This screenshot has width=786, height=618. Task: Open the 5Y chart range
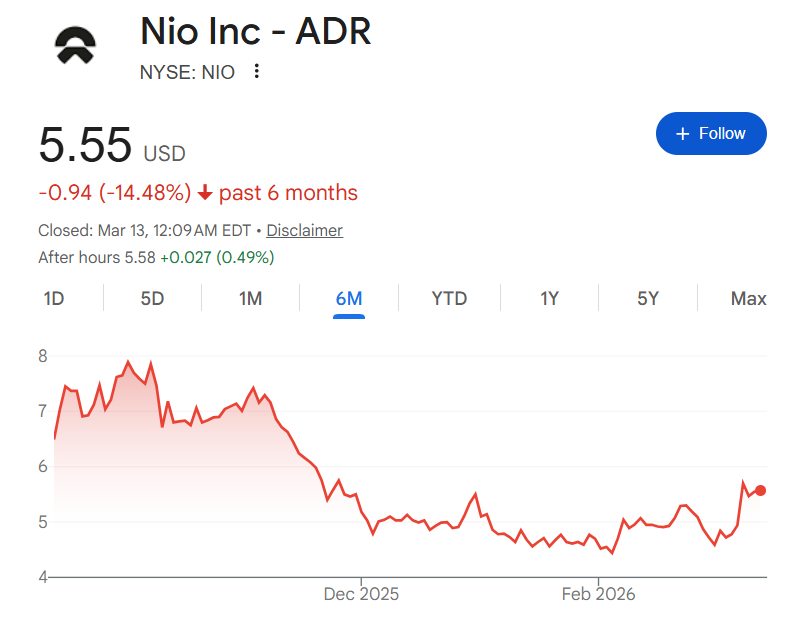tap(648, 298)
